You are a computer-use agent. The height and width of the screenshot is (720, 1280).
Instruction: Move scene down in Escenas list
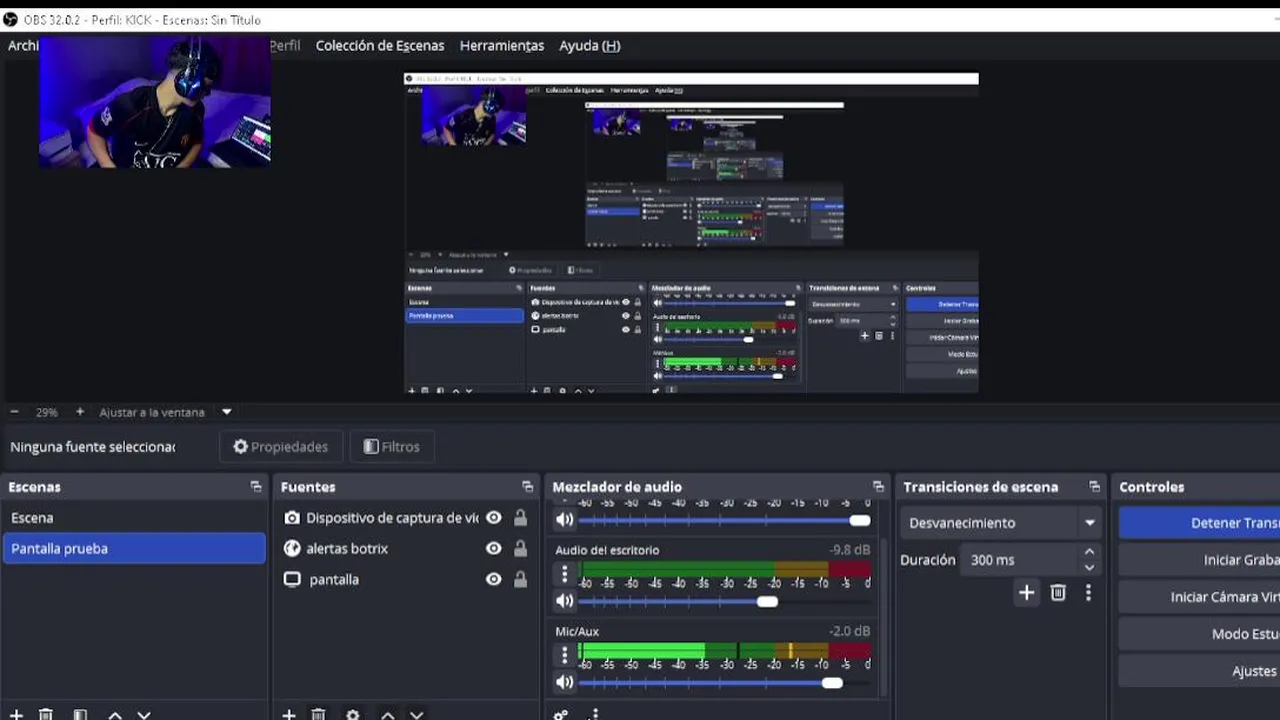(144, 714)
